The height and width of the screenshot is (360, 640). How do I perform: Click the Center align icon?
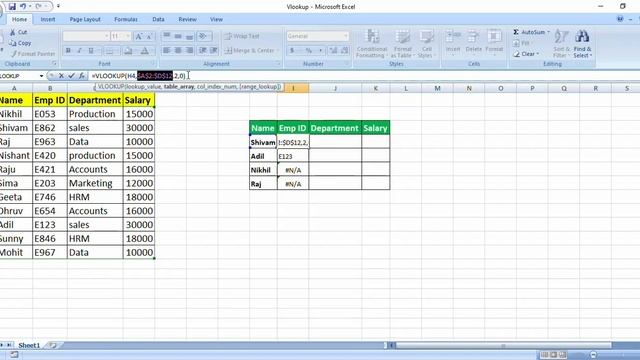pyautogui.click(x=178, y=50)
